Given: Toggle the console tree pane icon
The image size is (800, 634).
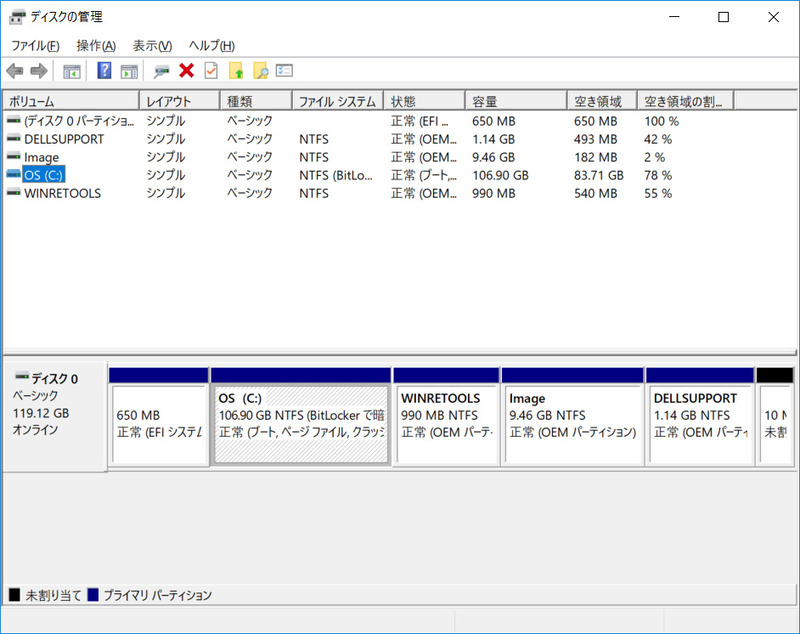Looking at the screenshot, I should 71,70.
